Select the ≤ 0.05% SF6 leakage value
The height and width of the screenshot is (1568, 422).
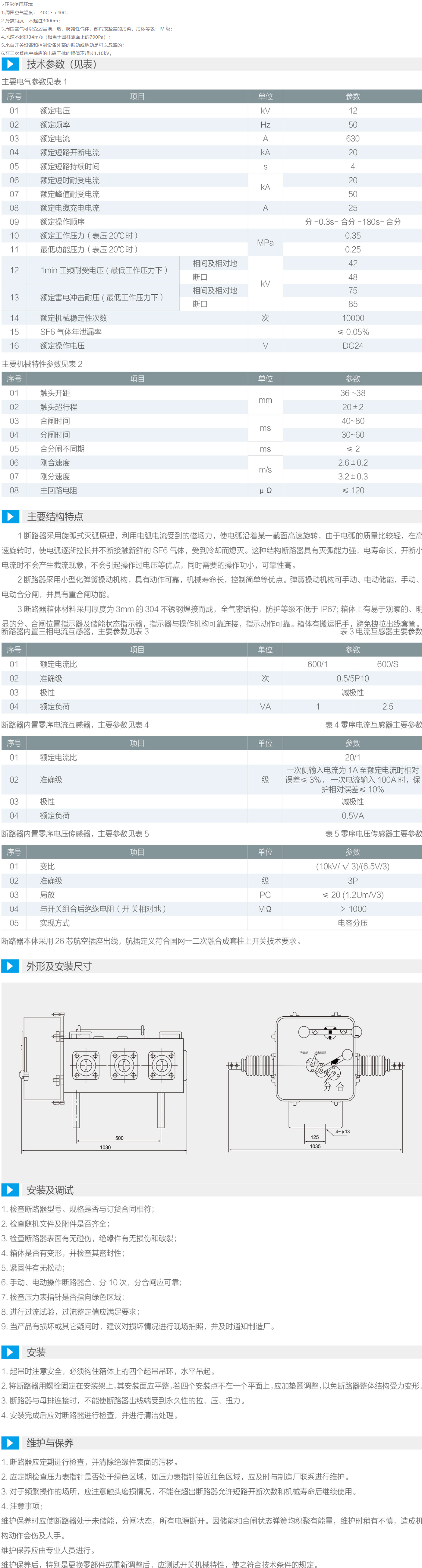(353, 332)
